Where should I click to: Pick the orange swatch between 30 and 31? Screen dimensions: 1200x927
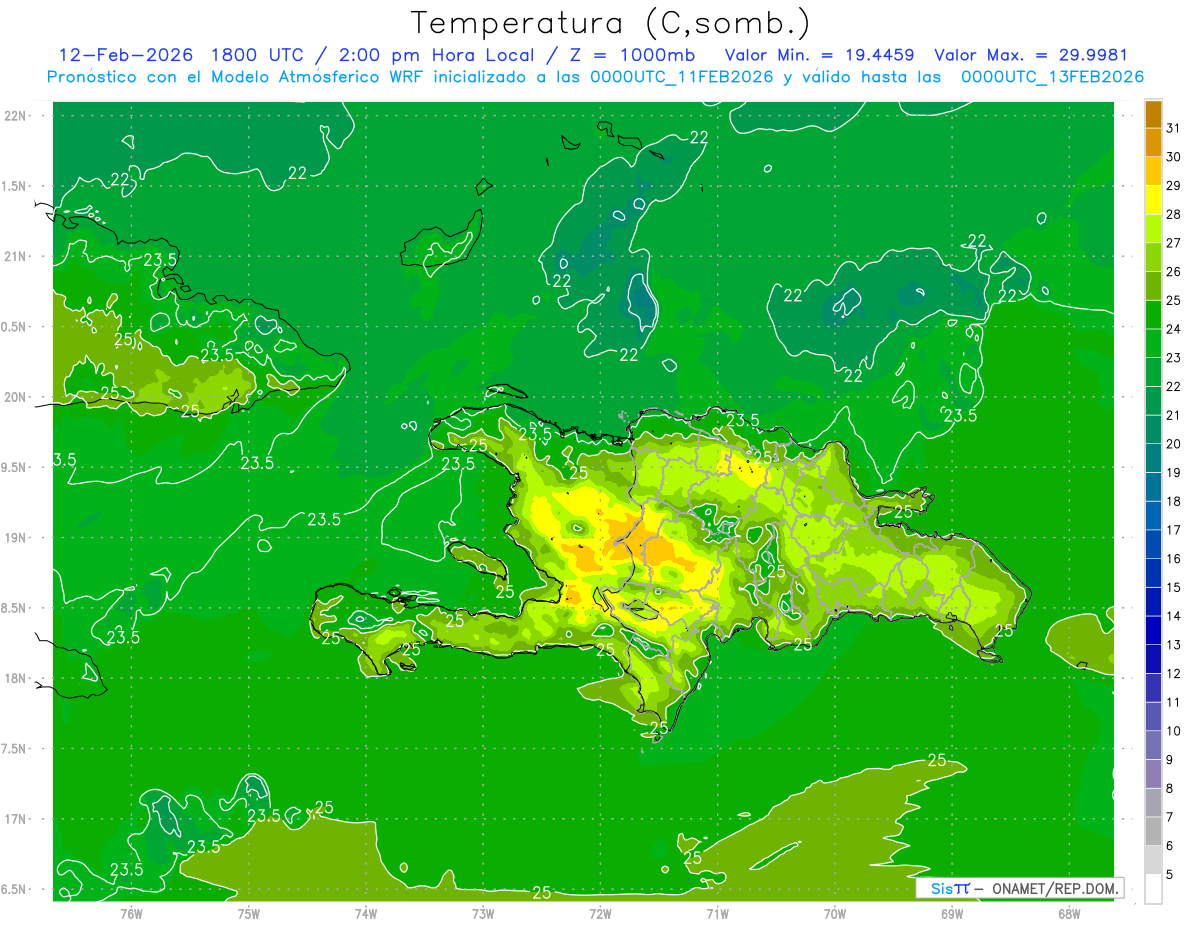point(1153,143)
